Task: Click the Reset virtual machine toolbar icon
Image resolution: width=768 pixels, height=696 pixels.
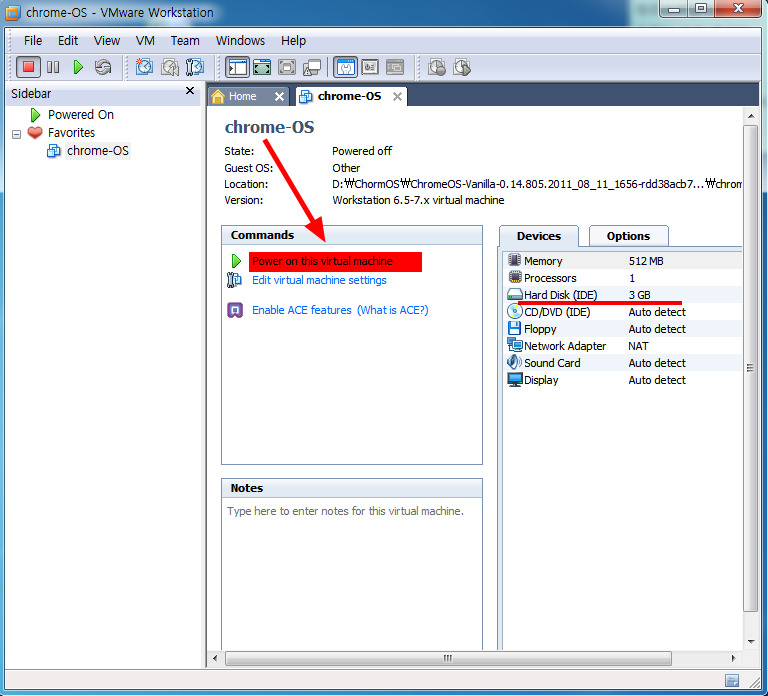Action: (x=102, y=67)
